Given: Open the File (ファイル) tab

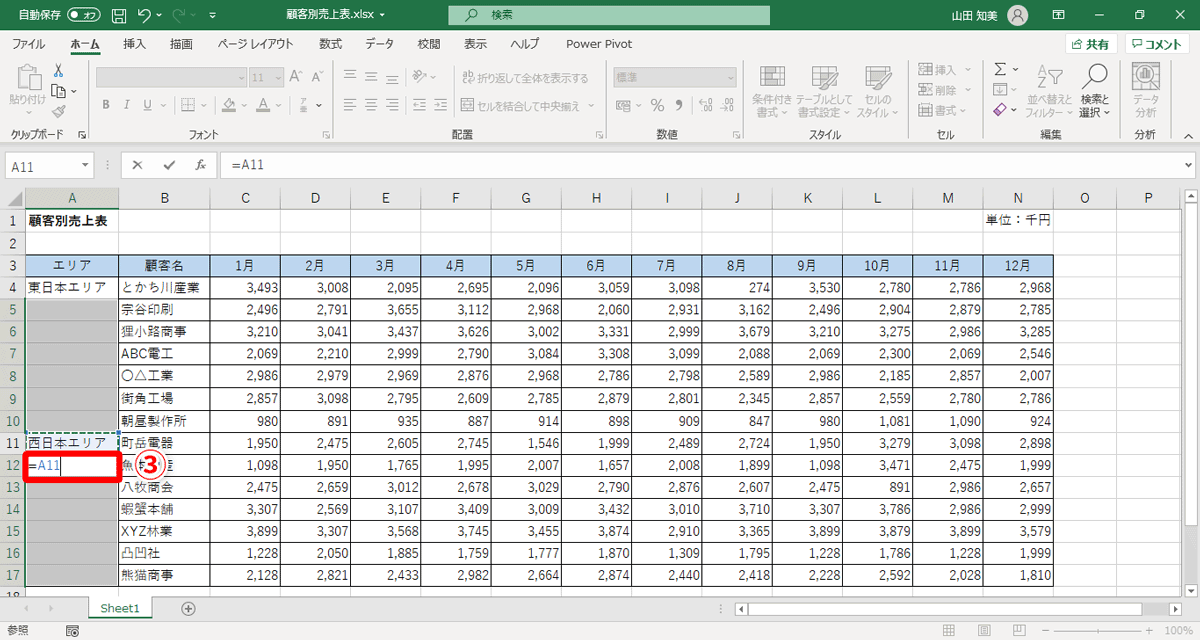Looking at the screenshot, I should pos(28,44).
